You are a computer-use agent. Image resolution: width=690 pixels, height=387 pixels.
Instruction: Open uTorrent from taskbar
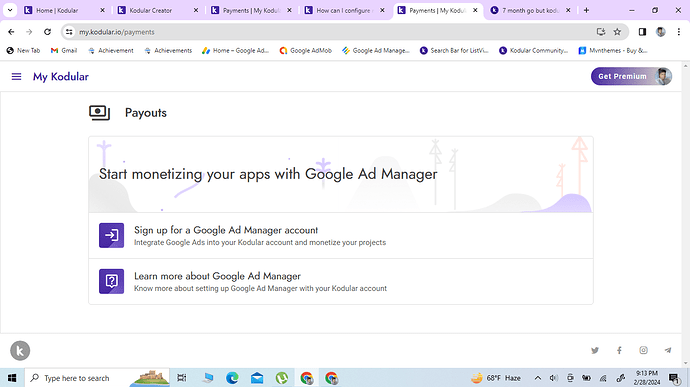[x=282, y=378]
